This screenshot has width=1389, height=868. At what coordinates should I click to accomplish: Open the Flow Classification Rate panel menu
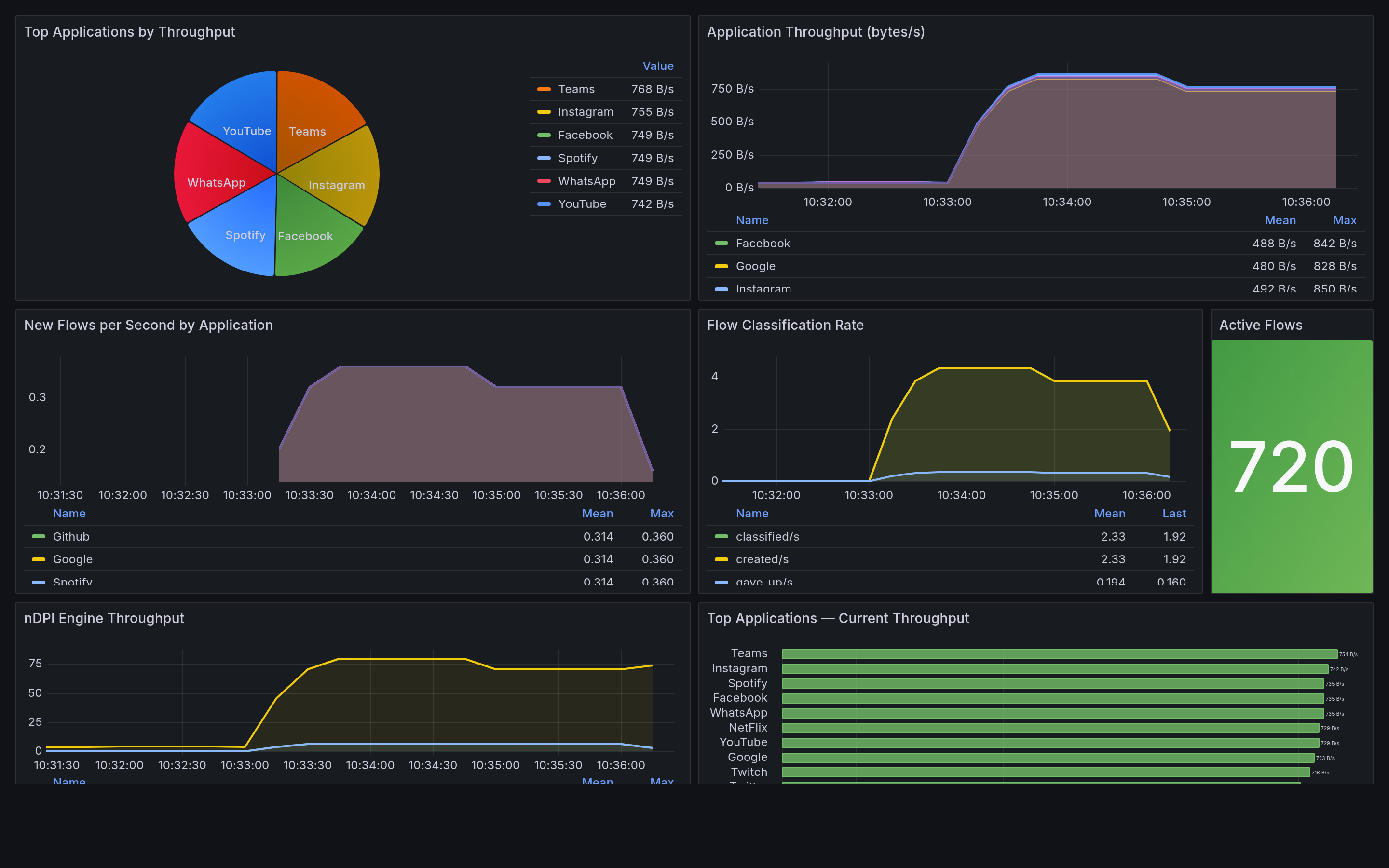pos(786,325)
